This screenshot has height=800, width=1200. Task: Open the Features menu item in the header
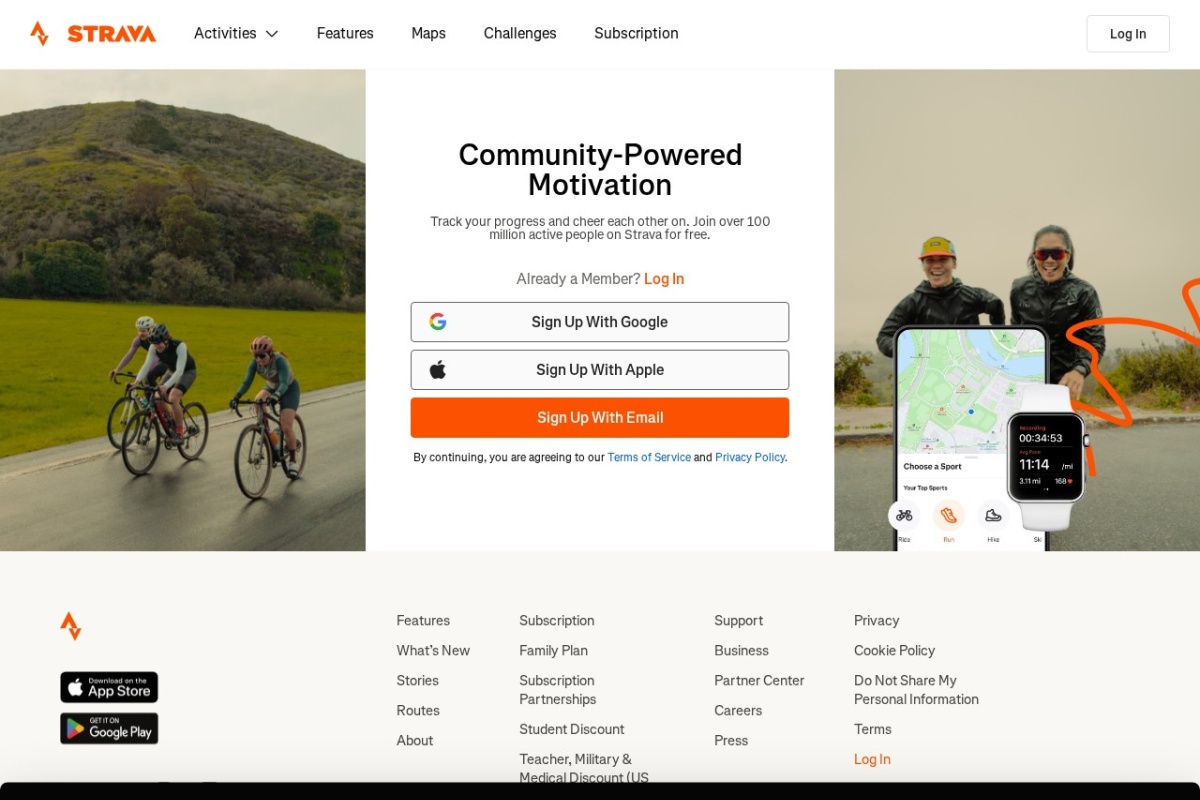pyautogui.click(x=345, y=33)
